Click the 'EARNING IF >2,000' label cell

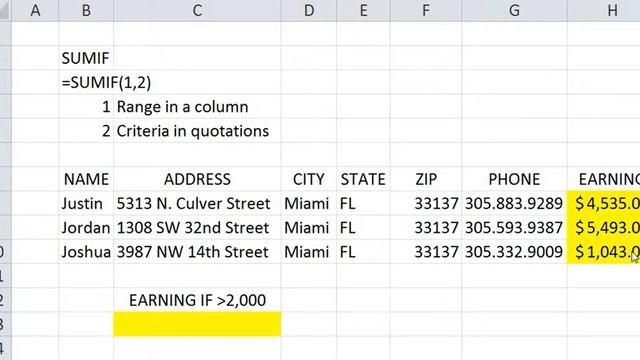[197, 300]
